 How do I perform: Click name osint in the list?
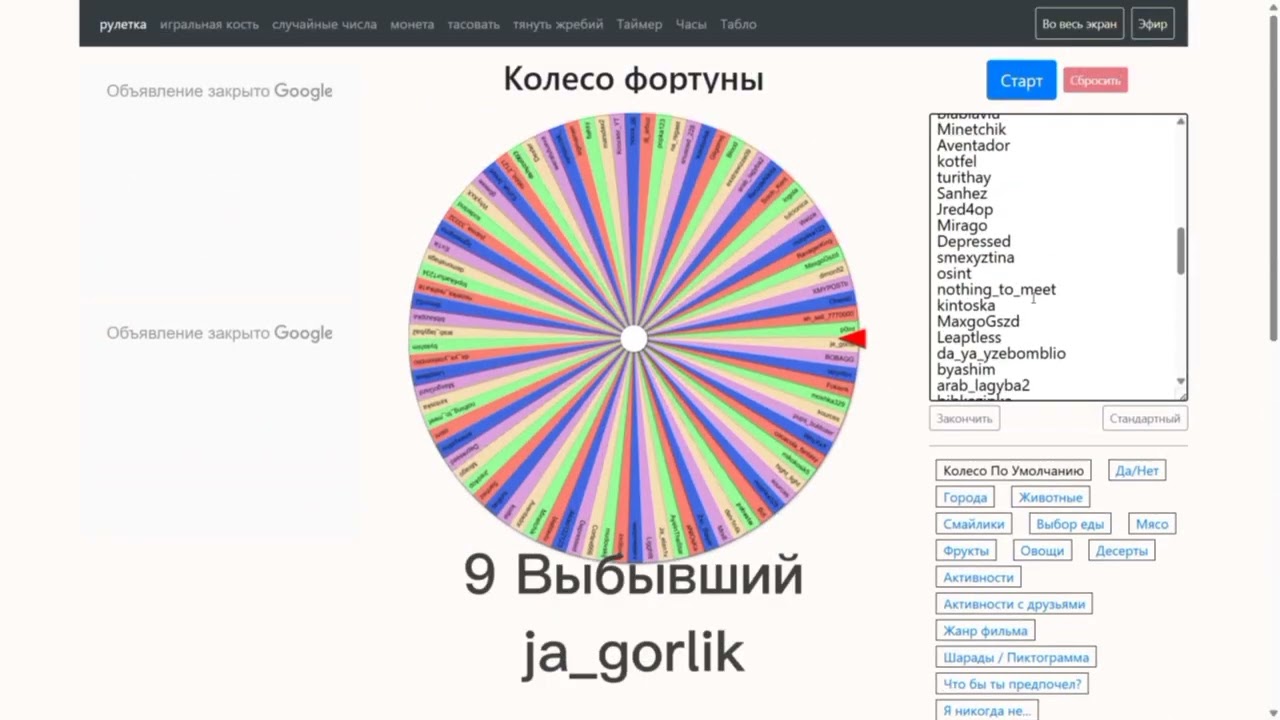click(x=954, y=273)
